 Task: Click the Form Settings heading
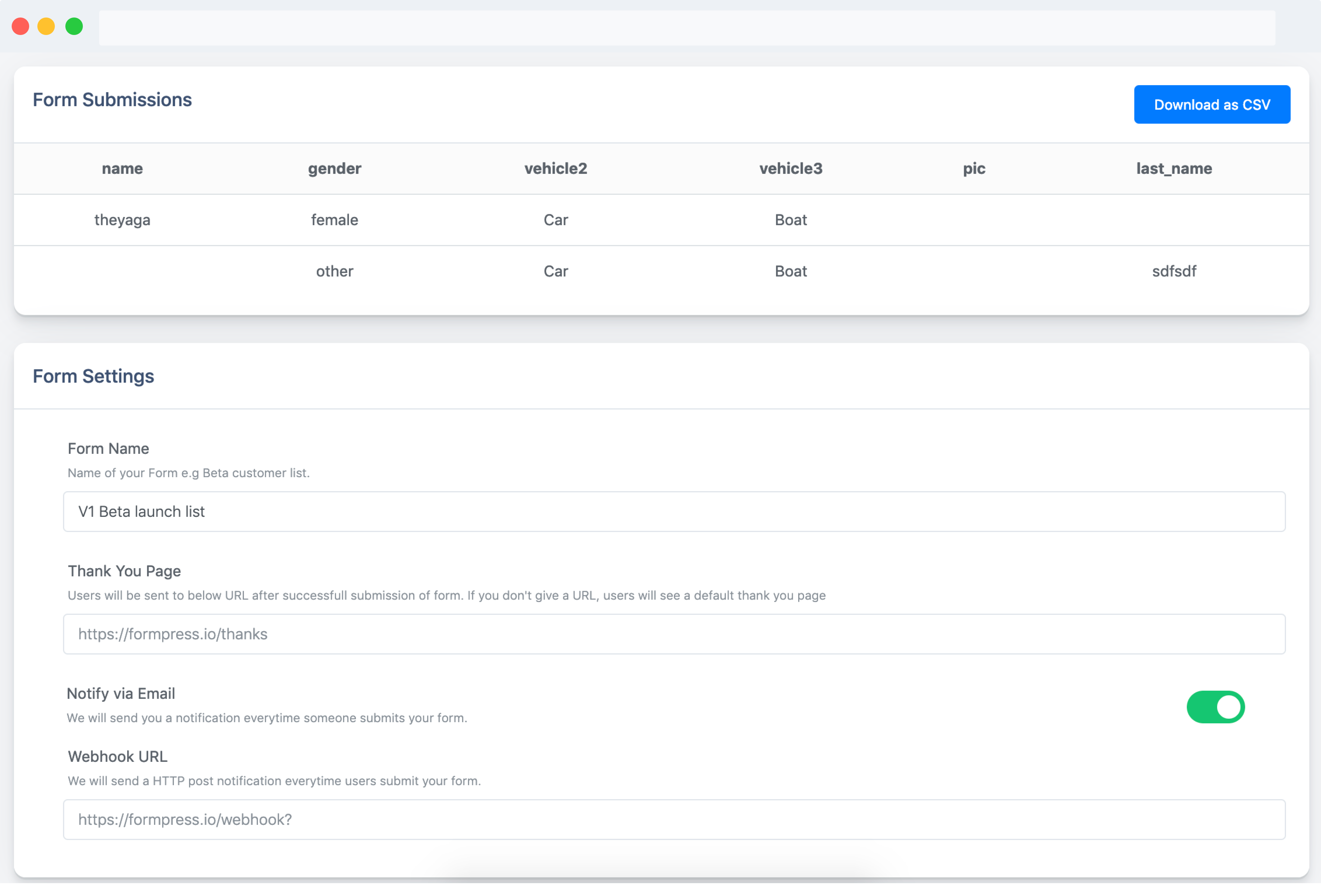pyautogui.click(x=93, y=376)
